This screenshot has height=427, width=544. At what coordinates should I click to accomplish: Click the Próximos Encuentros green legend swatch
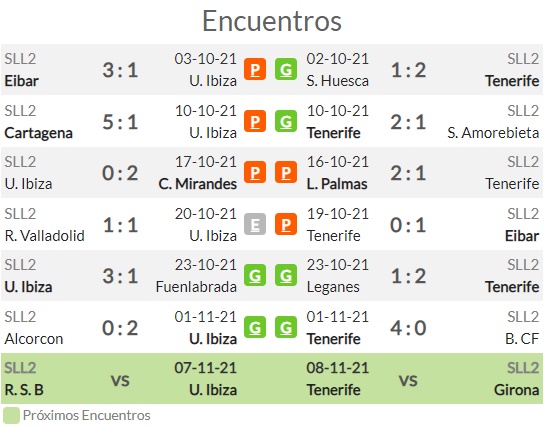tap(11, 416)
